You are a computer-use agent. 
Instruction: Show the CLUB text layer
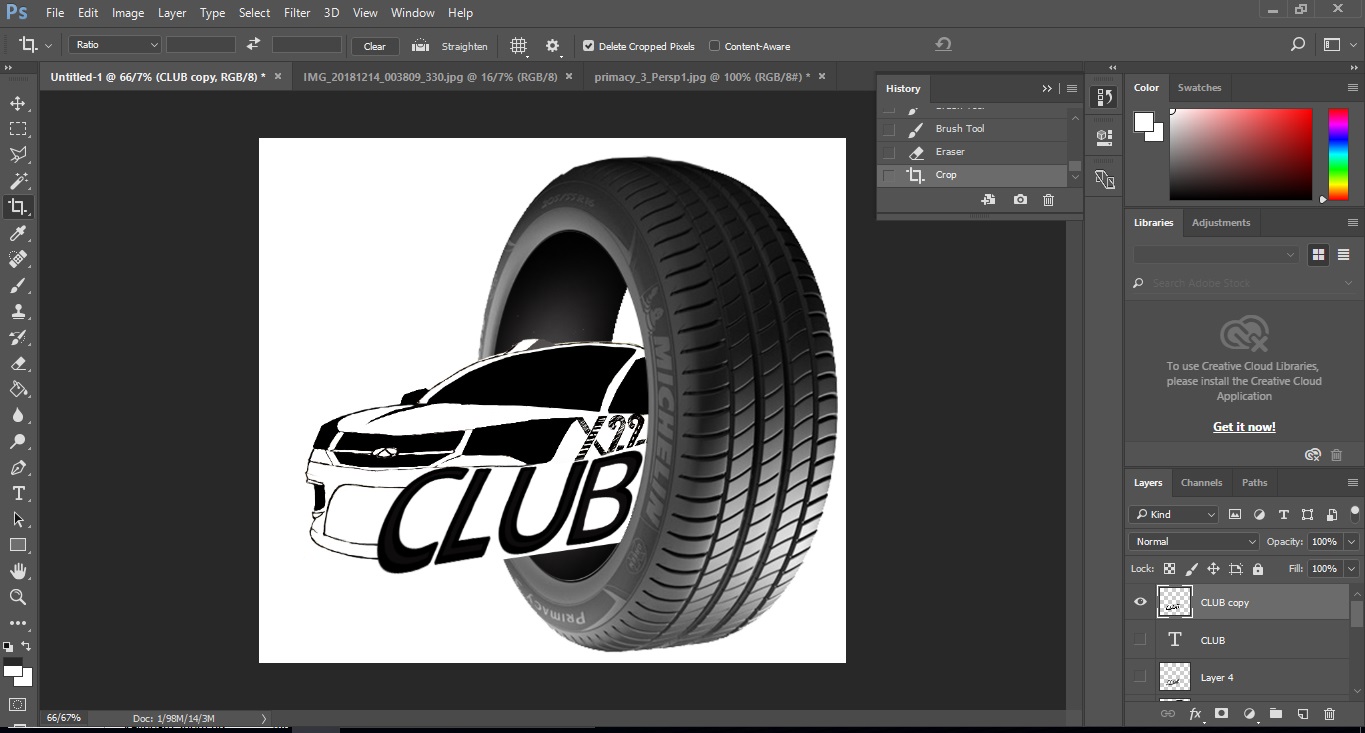[1140, 640]
